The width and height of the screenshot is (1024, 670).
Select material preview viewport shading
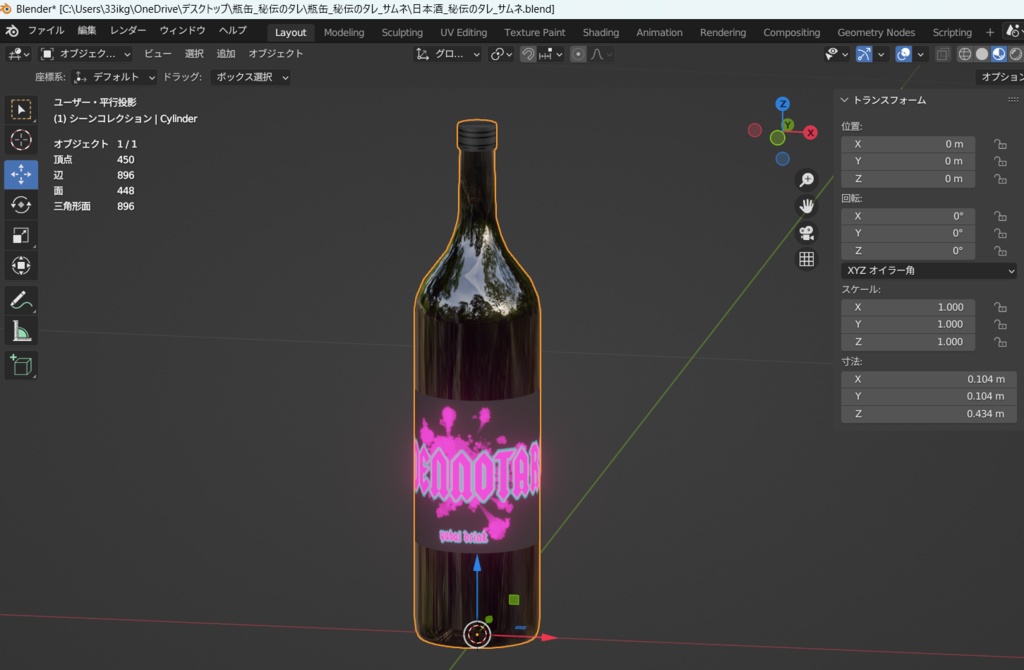[x=999, y=55]
